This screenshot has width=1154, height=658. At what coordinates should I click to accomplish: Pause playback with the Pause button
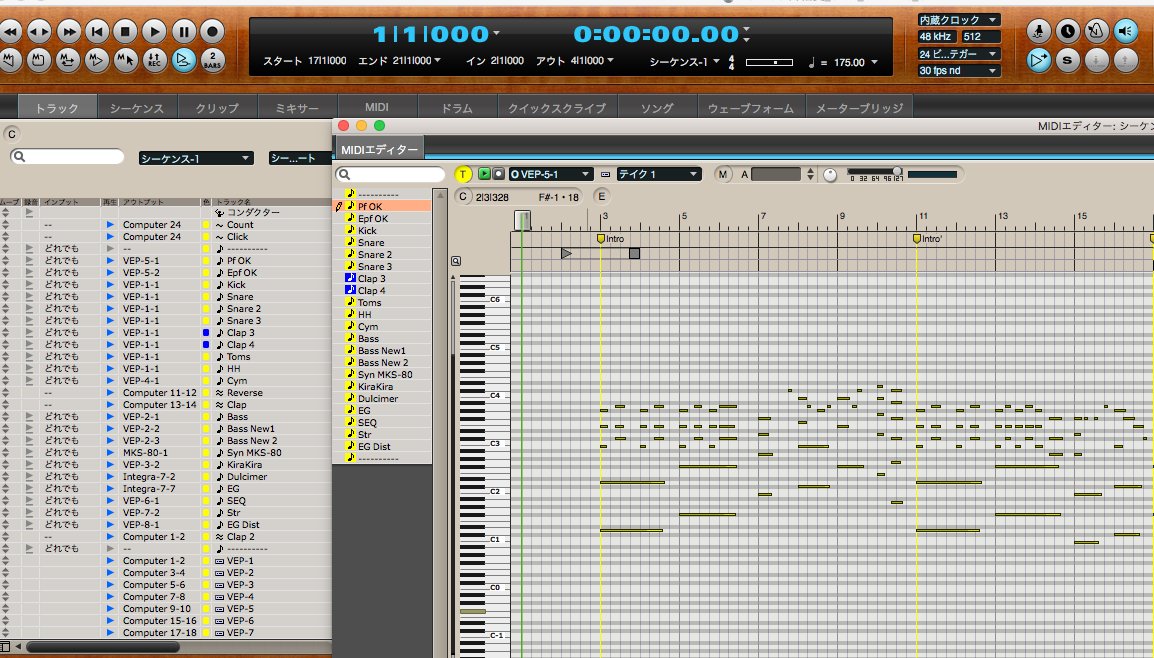point(183,32)
